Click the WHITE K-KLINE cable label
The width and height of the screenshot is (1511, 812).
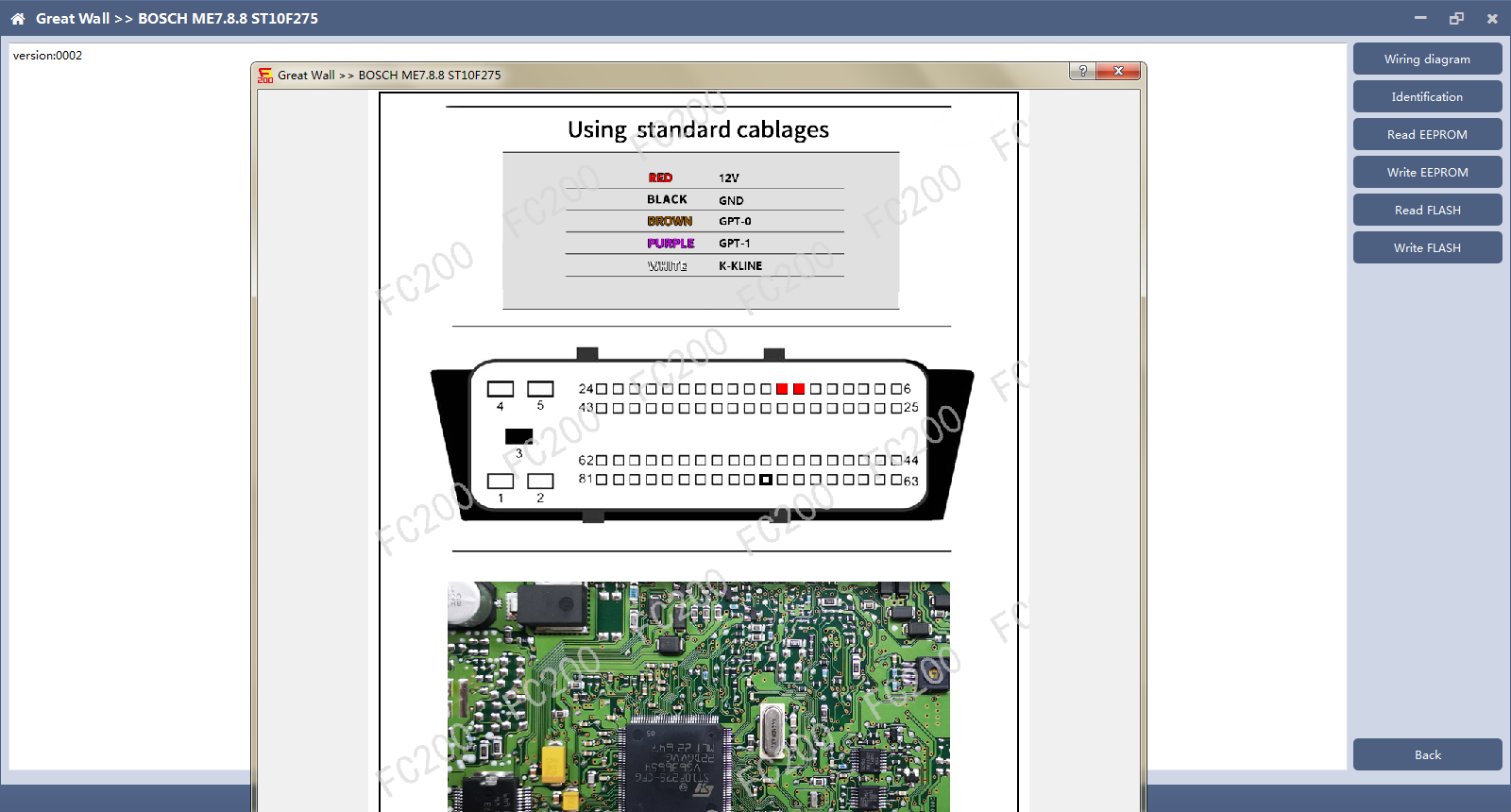[x=668, y=266]
